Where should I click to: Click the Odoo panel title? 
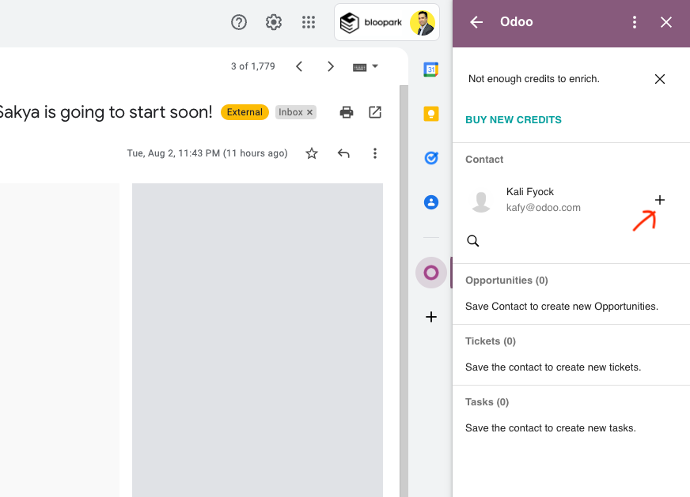(x=516, y=22)
